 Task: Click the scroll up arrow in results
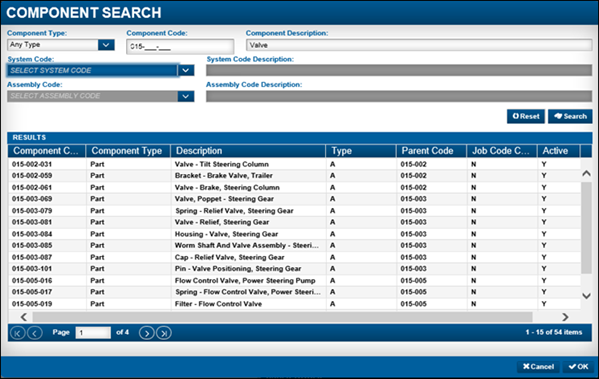(x=586, y=173)
